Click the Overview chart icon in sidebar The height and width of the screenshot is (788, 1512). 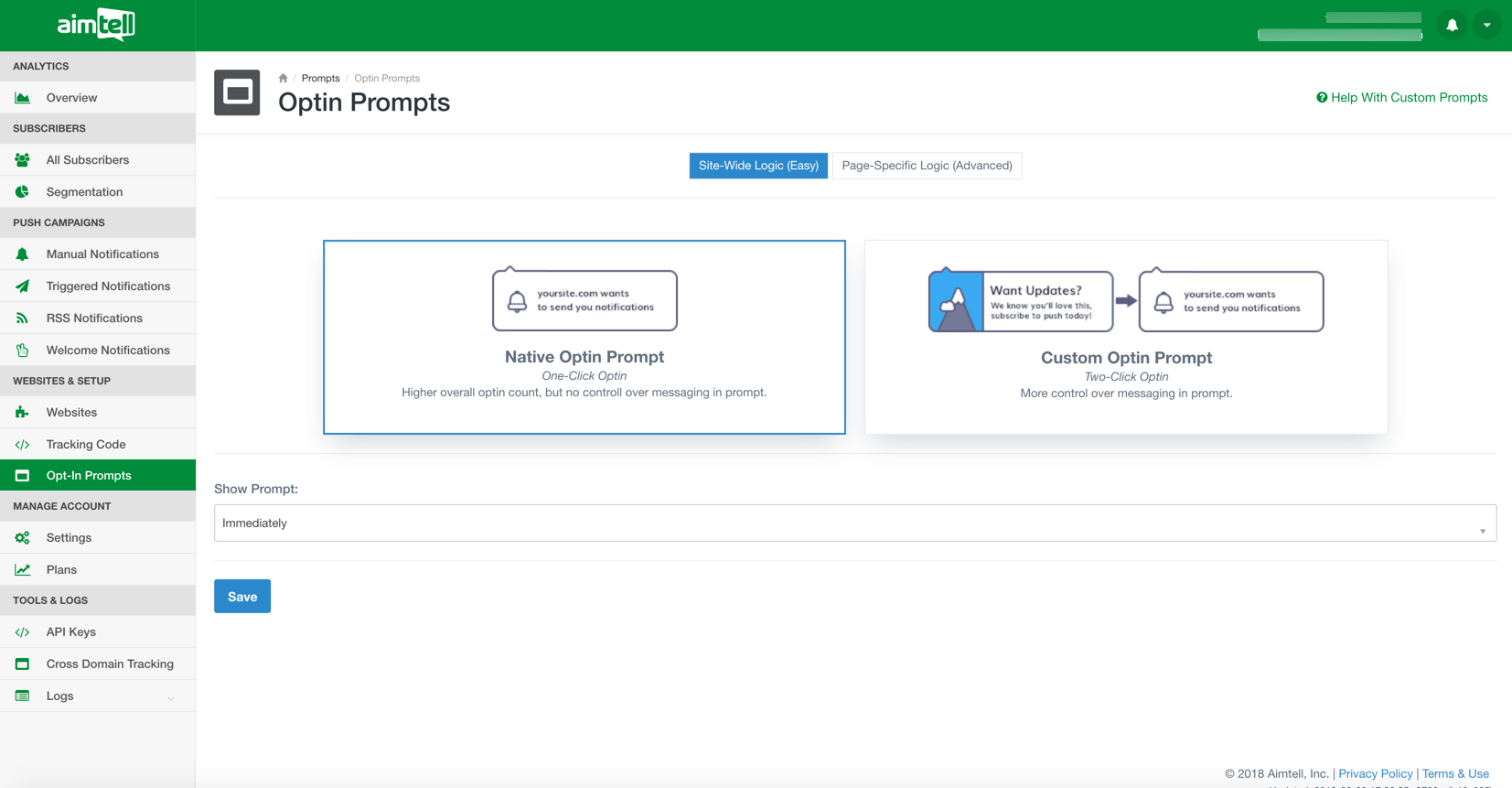coord(23,98)
